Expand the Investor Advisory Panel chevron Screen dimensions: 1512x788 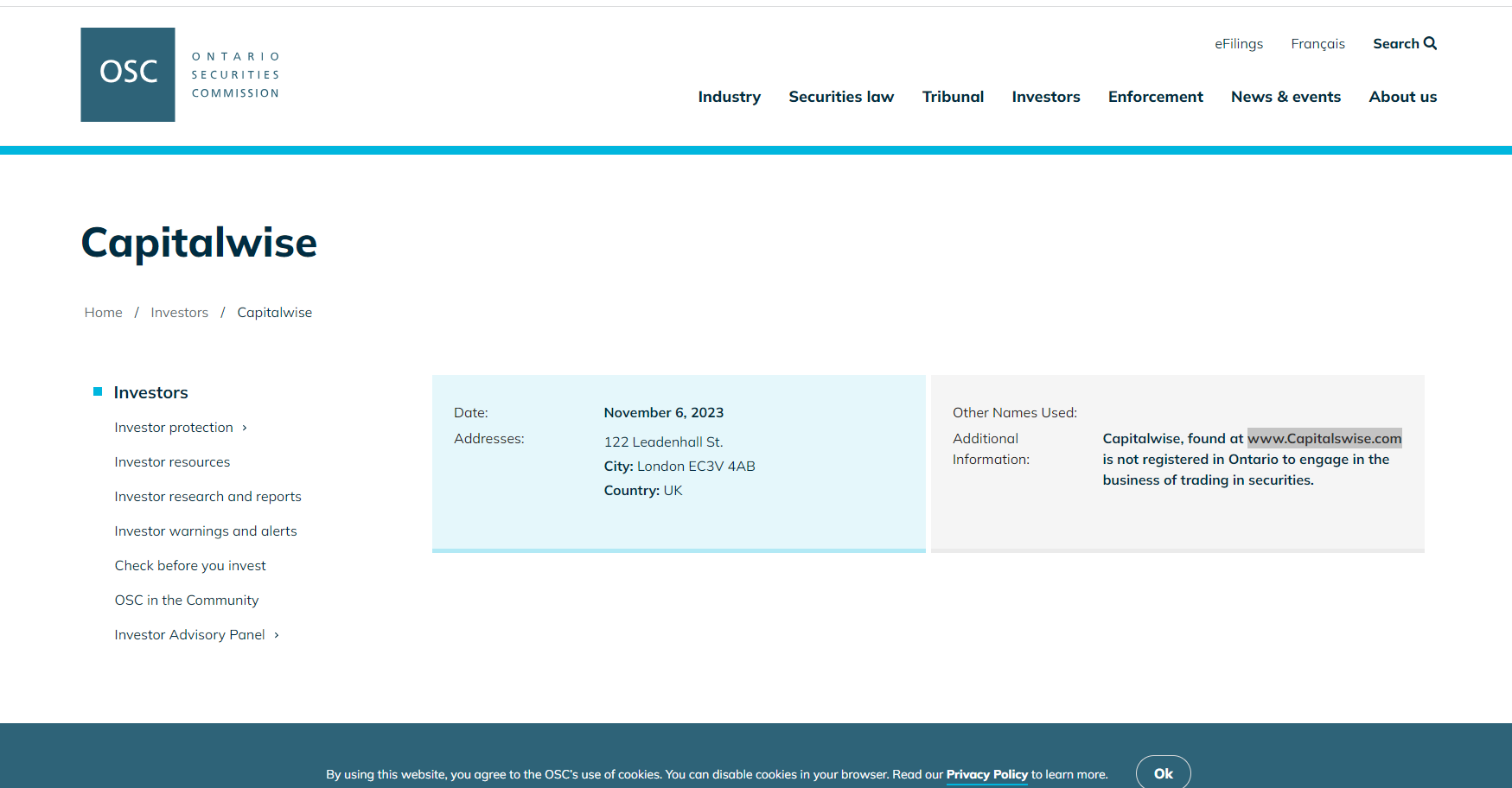pyautogui.click(x=277, y=635)
